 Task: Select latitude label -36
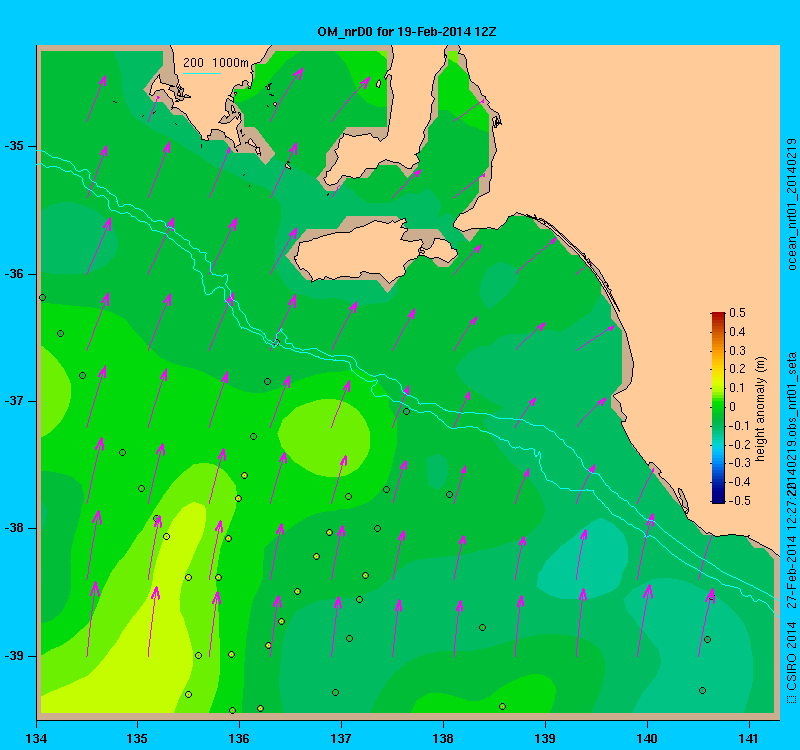coord(14,274)
